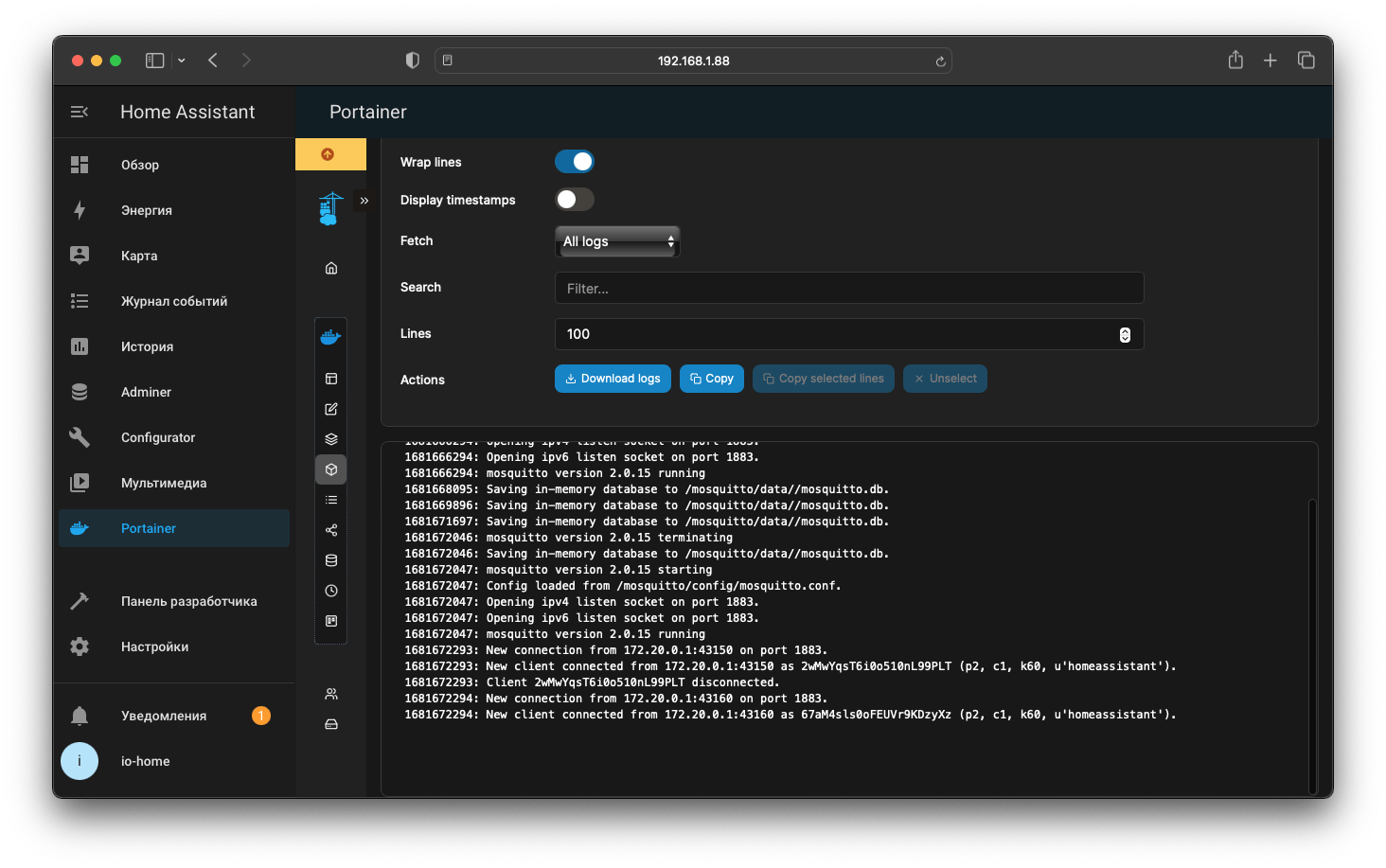Click the Containers cube icon

point(330,469)
